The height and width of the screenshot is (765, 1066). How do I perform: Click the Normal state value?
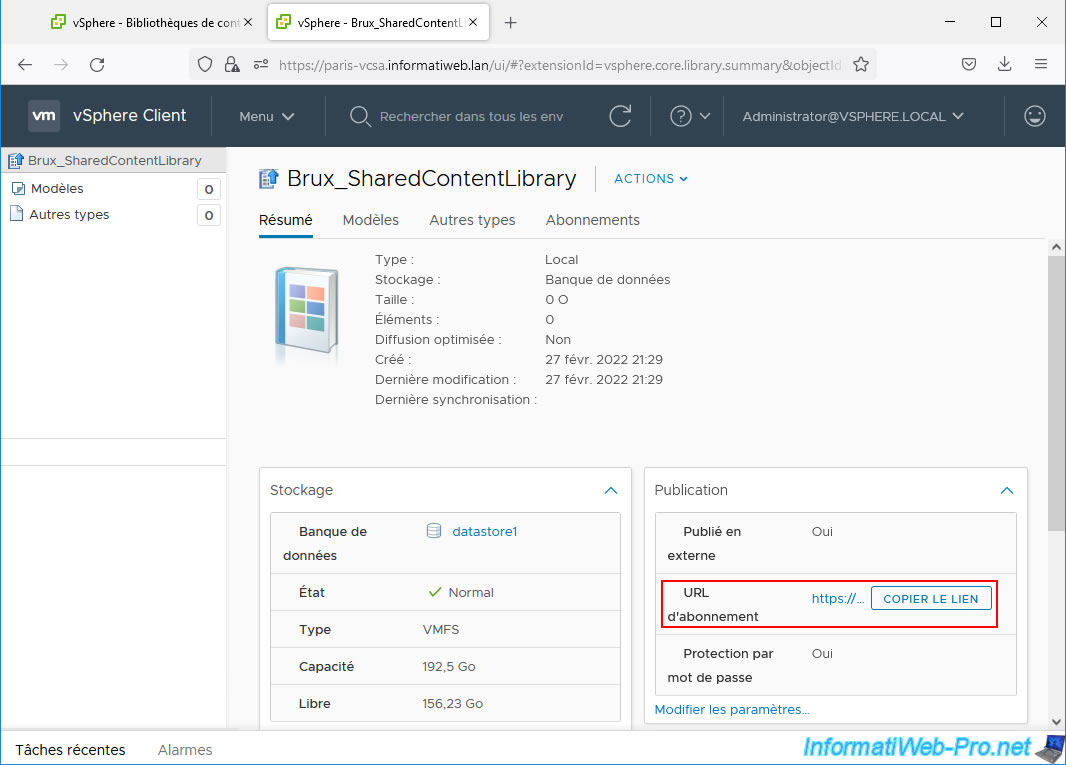pyautogui.click(x=470, y=592)
